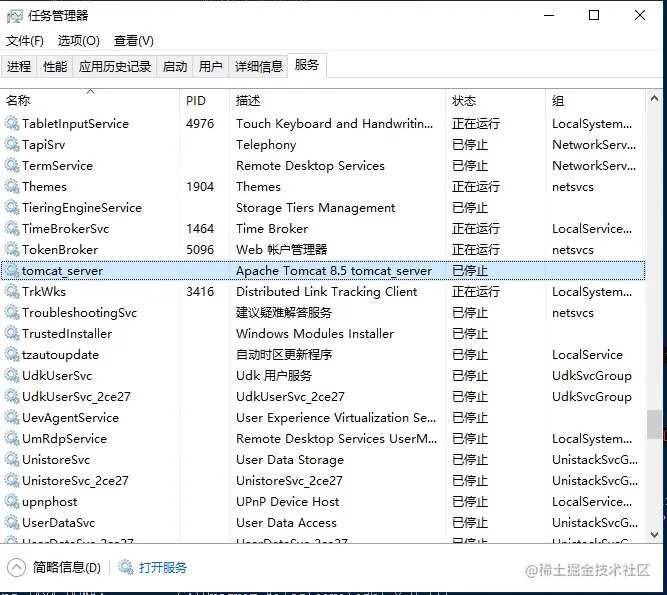Image resolution: width=667 pixels, height=595 pixels.
Task: Select the TrkWks service row name
Action: click(x=44, y=292)
